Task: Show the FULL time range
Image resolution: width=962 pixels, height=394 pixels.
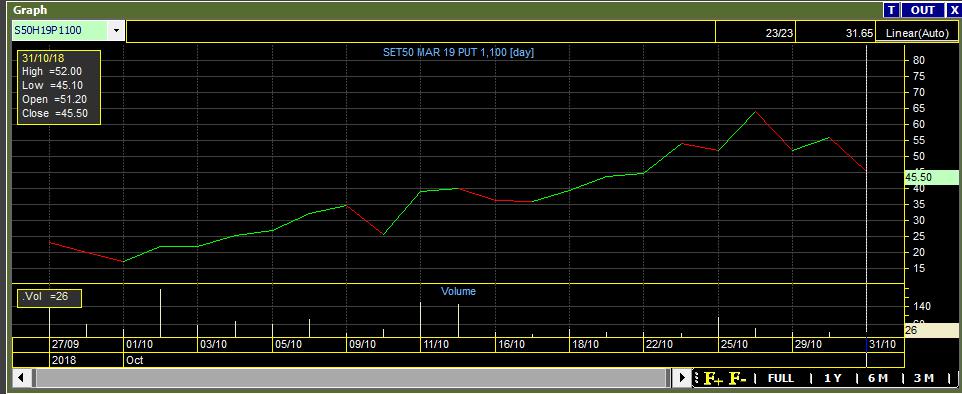Action: click(780, 379)
